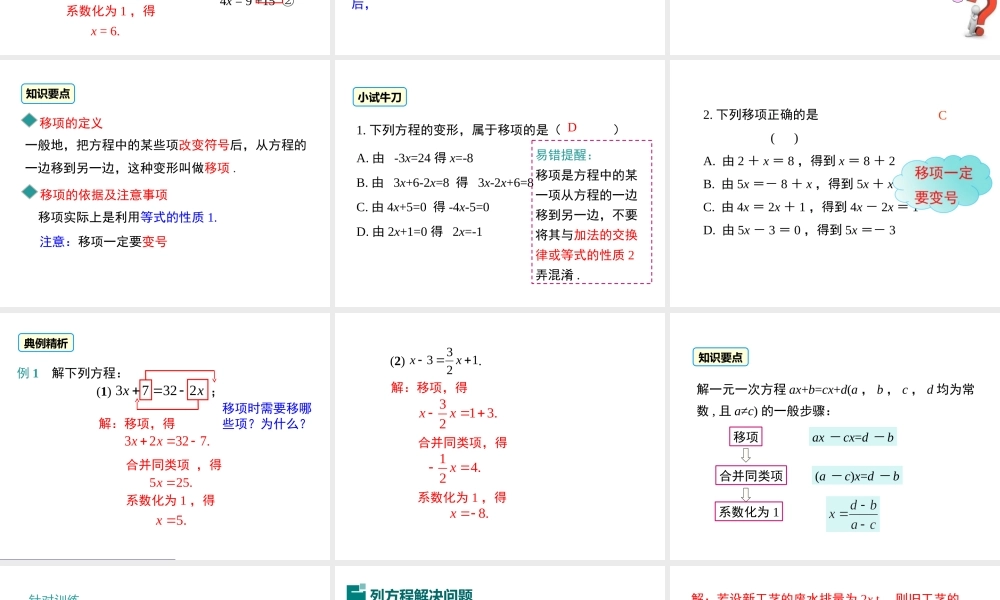Click the result x = 5.
Screen dimensions: 1000x600
click(x=171, y=520)
